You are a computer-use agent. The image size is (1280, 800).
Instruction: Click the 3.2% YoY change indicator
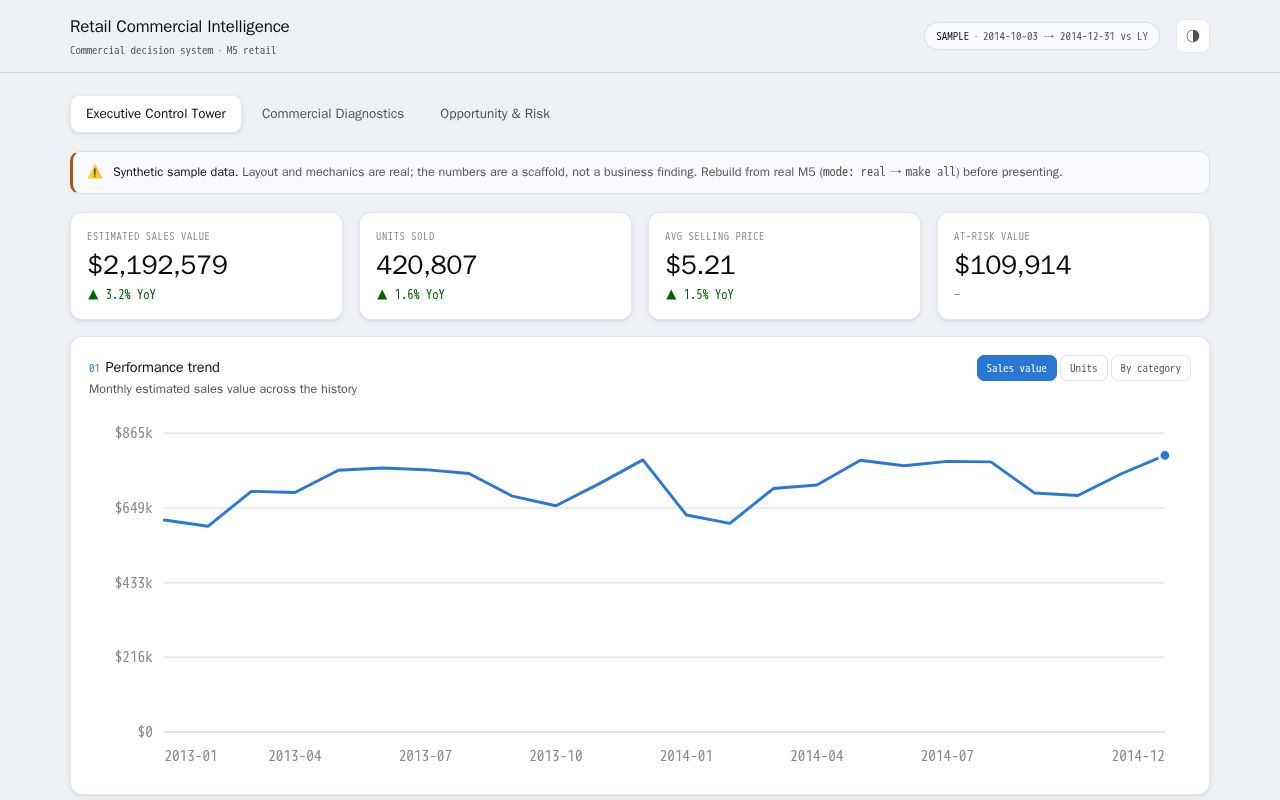(122, 295)
